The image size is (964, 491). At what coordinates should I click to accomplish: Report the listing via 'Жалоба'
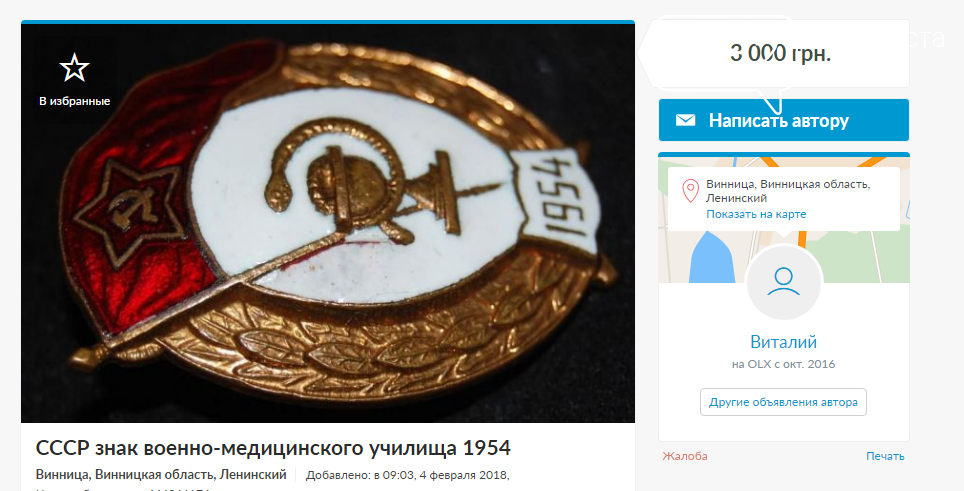tap(685, 456)
